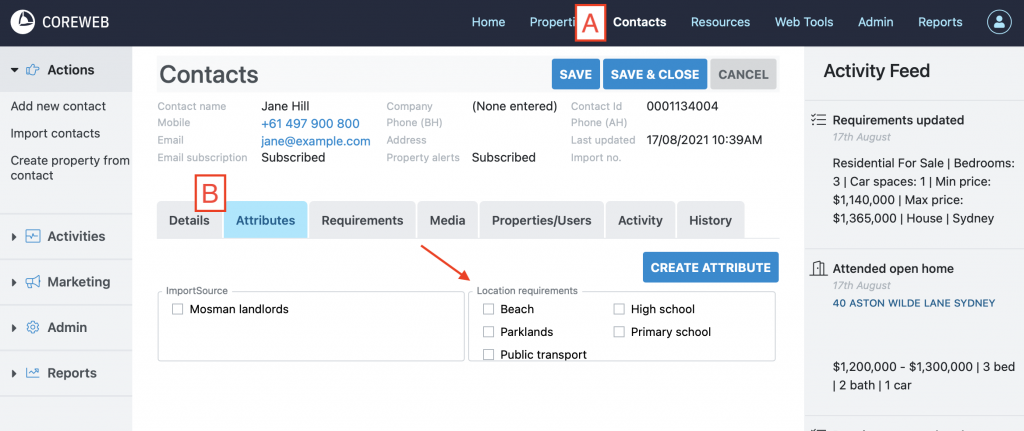Open the user profile avatar icon

999,22
